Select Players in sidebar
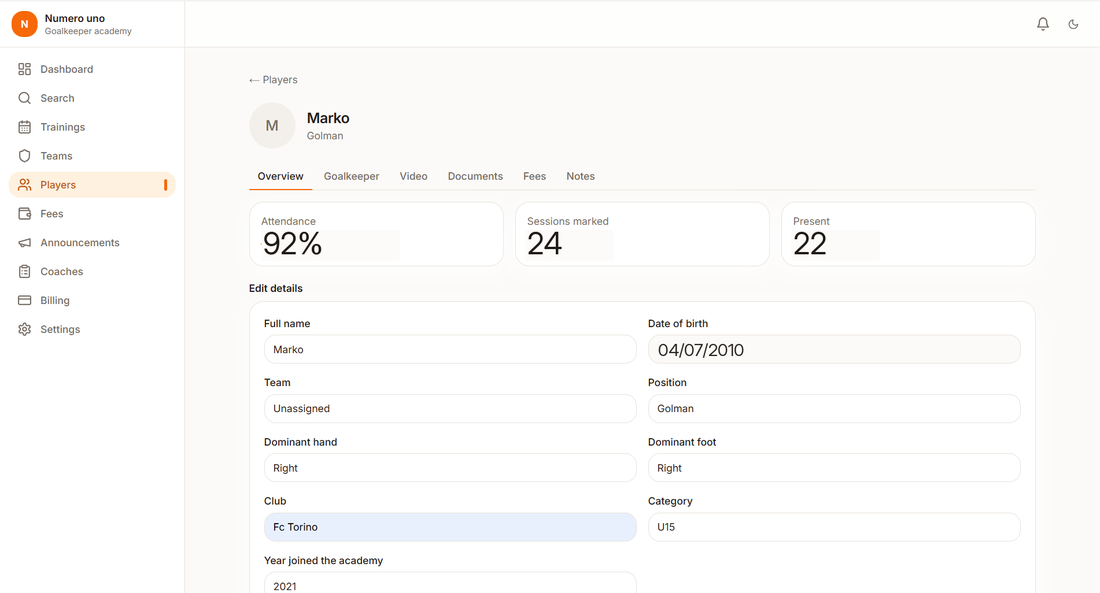This screenshot has width=1100, height=593. [92, 185]
